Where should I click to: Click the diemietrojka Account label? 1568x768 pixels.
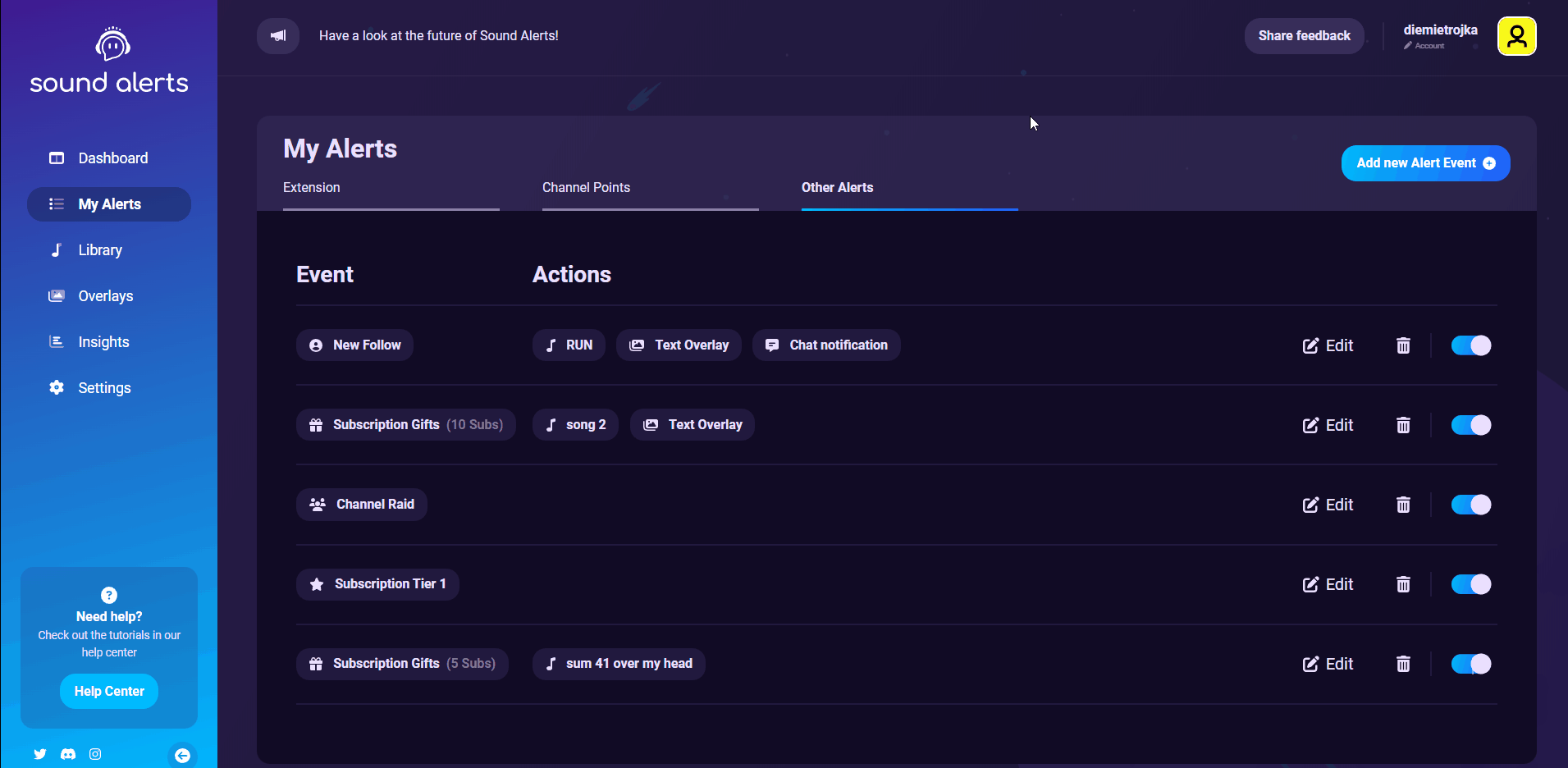[1440, 36]
